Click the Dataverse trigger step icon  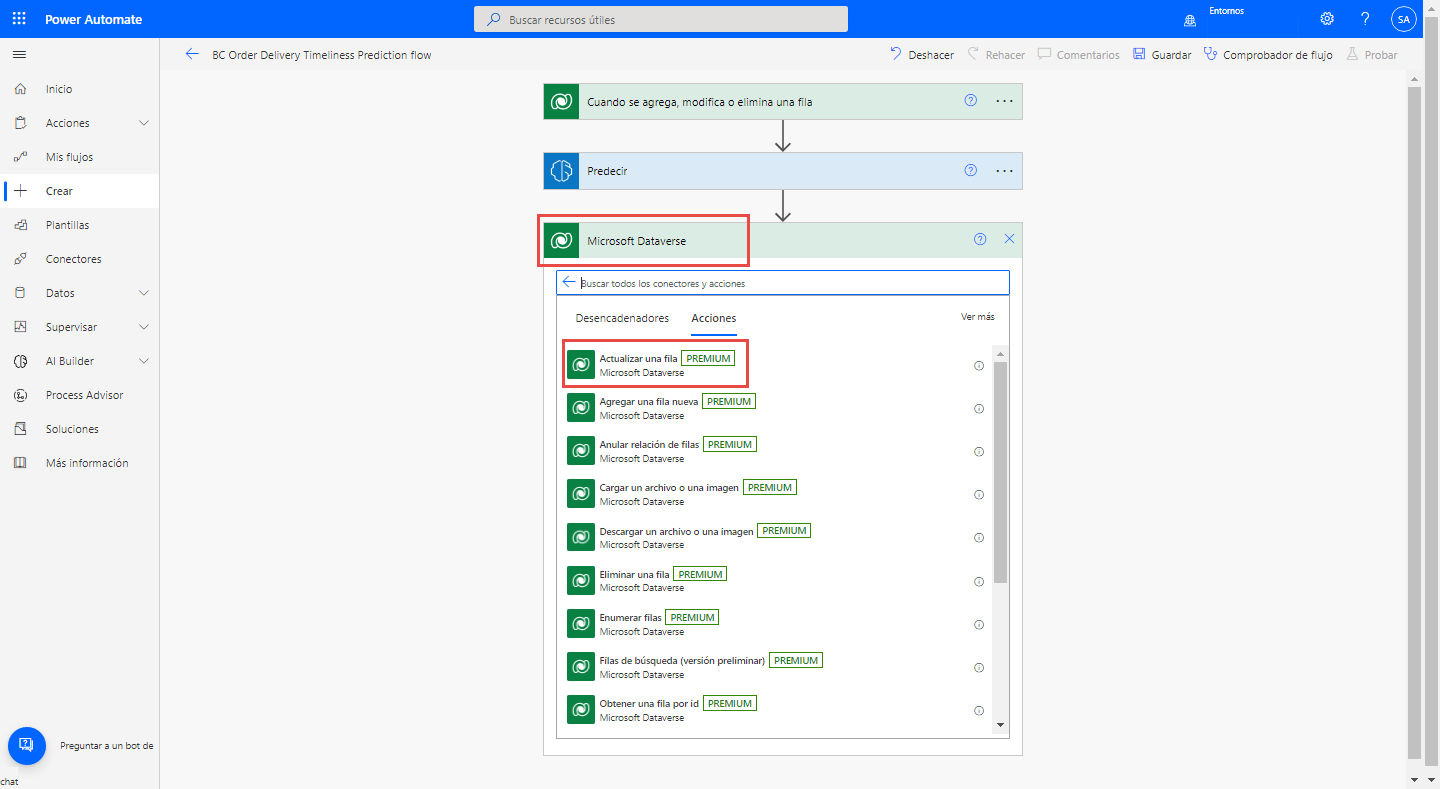click(561, 101)
